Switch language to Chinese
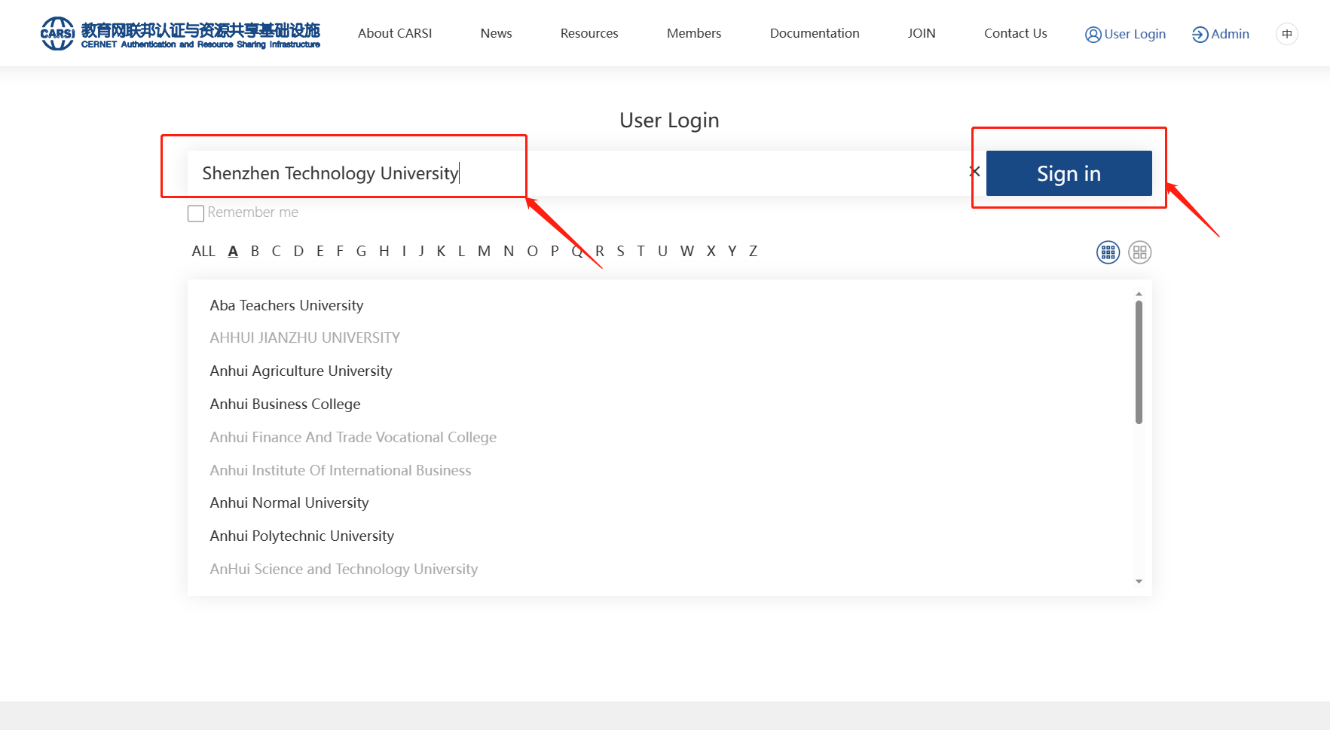 (1287, 34)
